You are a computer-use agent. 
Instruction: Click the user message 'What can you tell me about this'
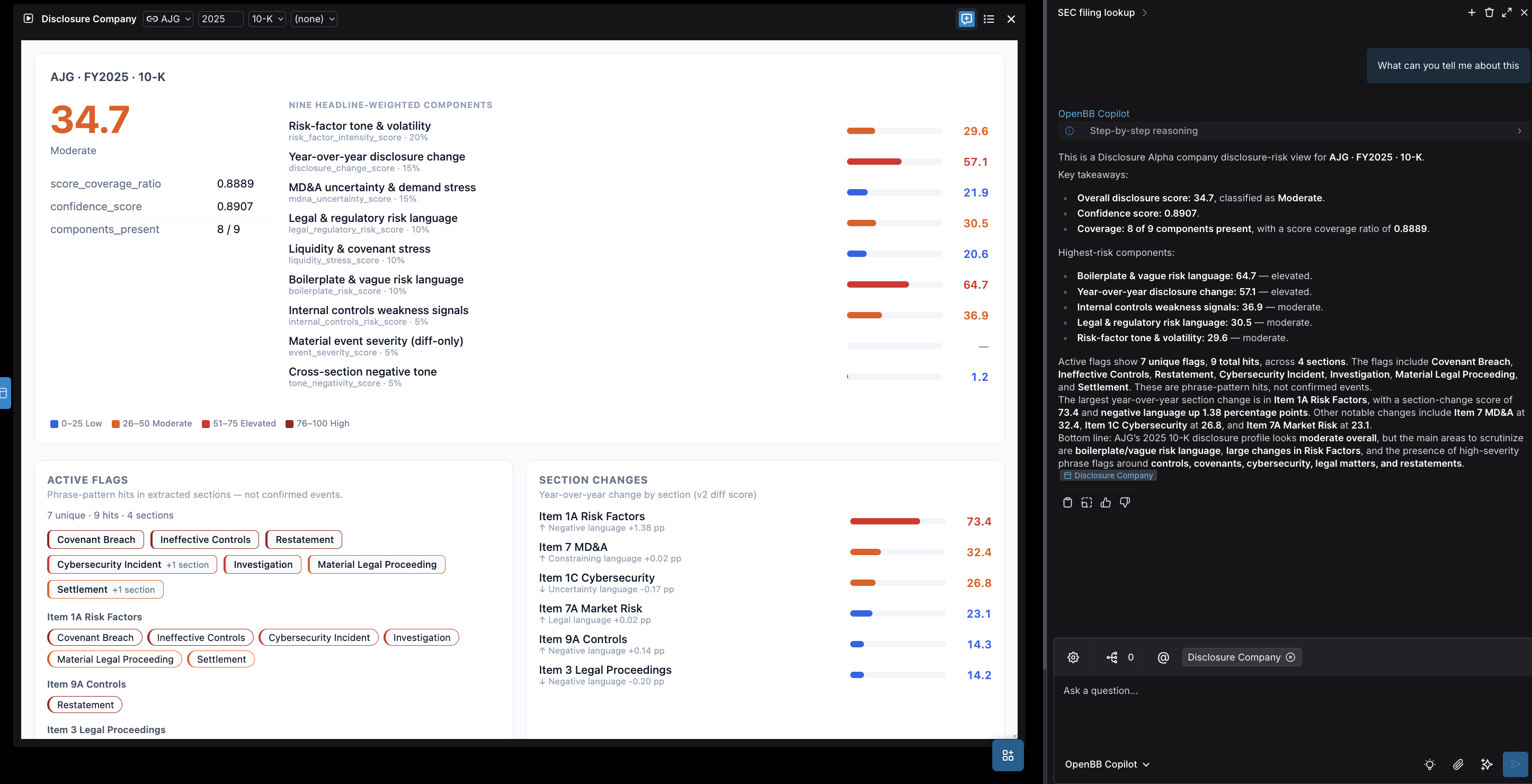pos(1448,66)
